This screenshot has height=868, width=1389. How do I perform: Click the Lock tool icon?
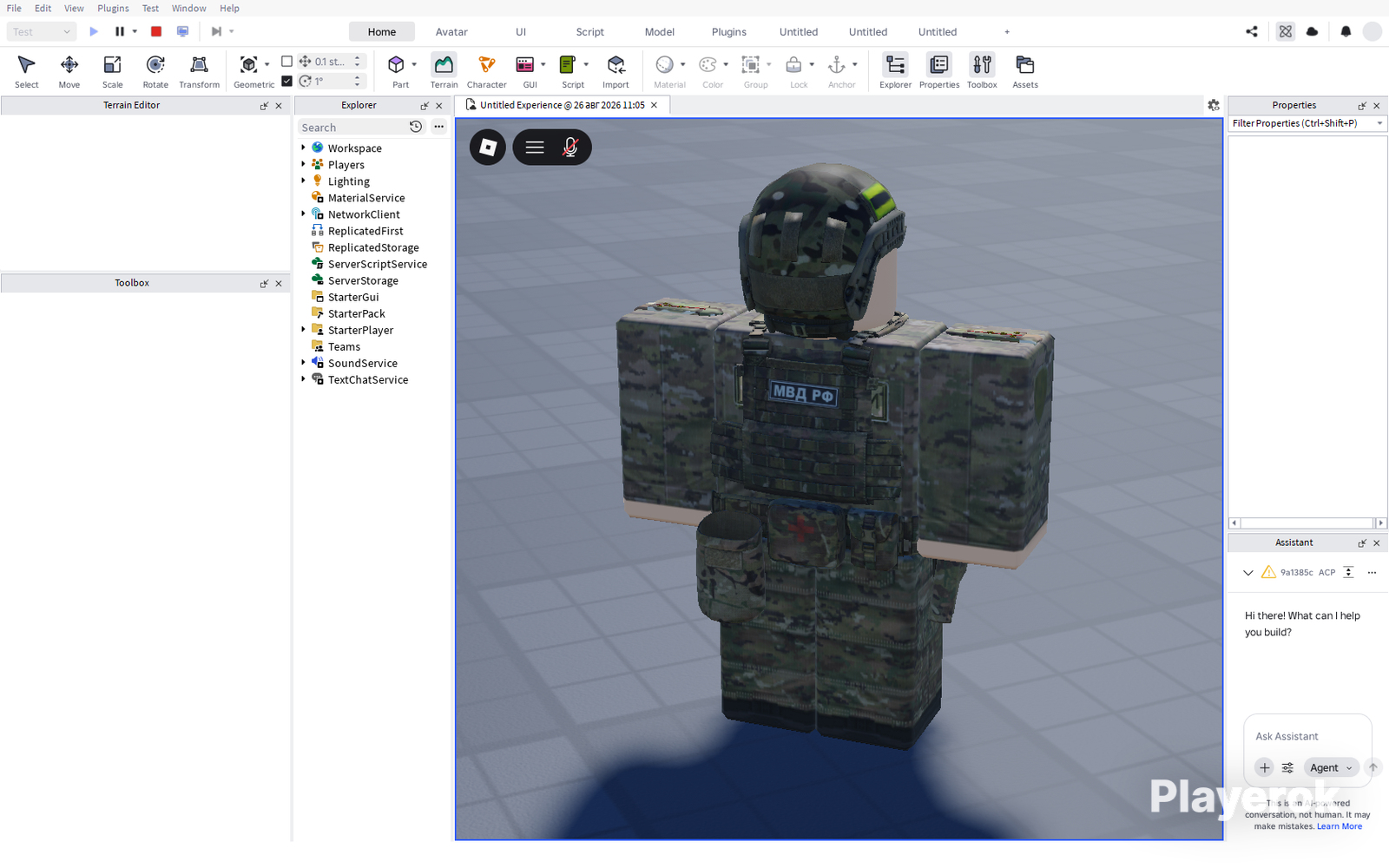[x=793, y=65]
